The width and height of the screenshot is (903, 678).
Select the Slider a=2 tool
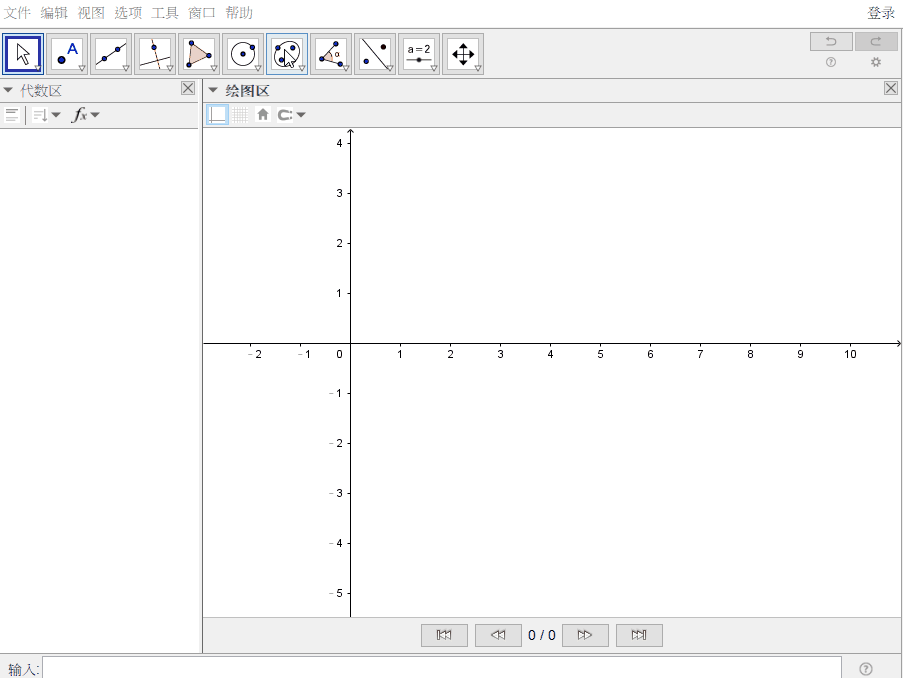[x=419, y=54]
